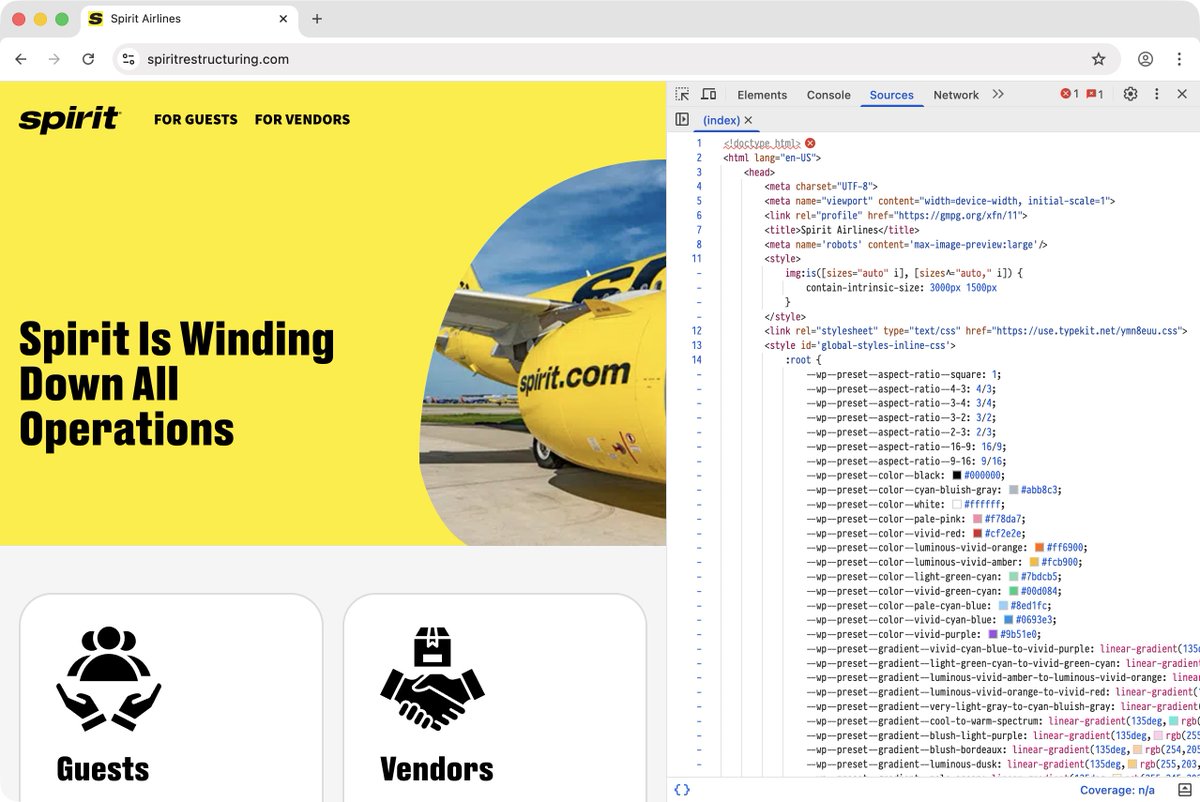Click the meta charset="UTF-8" line
1200x802 pixels.
[x=821, y=186]
